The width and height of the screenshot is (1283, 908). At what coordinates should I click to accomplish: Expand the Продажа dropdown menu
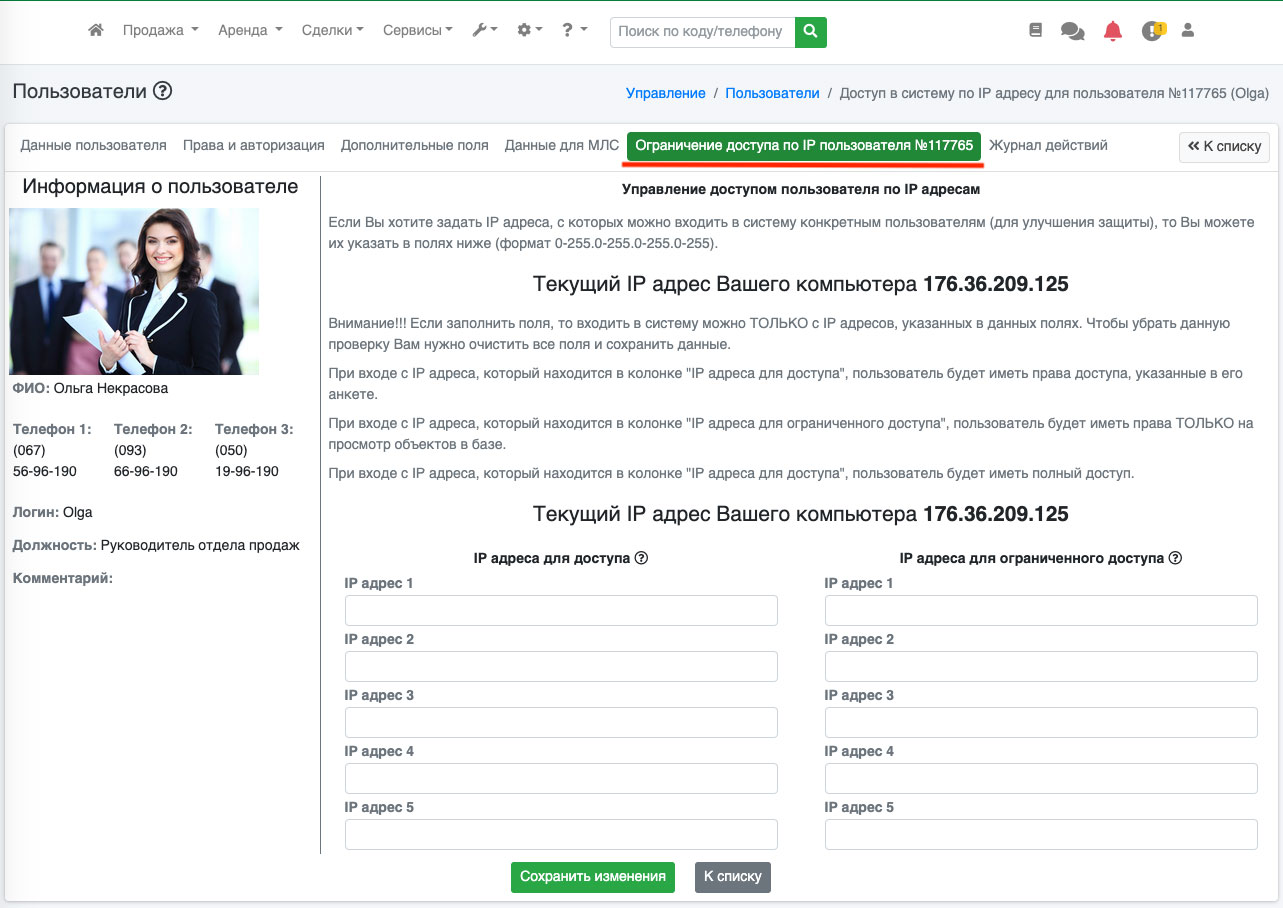point(161,31)
